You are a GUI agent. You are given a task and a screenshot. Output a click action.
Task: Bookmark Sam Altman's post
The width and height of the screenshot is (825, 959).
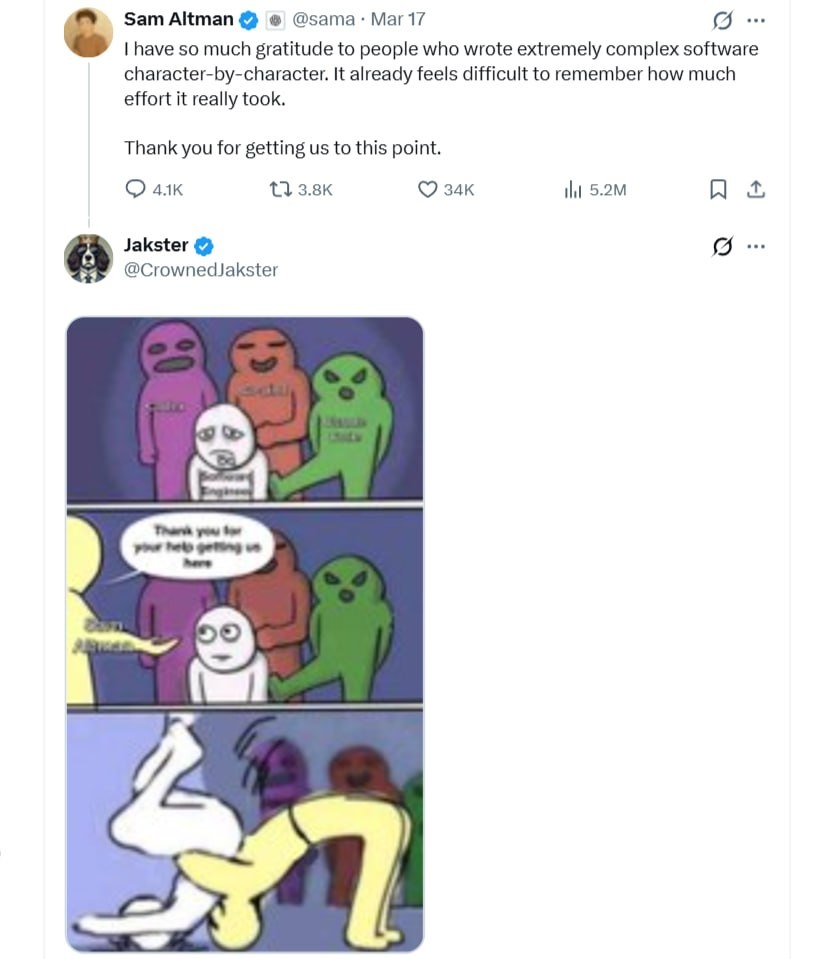point(717,189)
